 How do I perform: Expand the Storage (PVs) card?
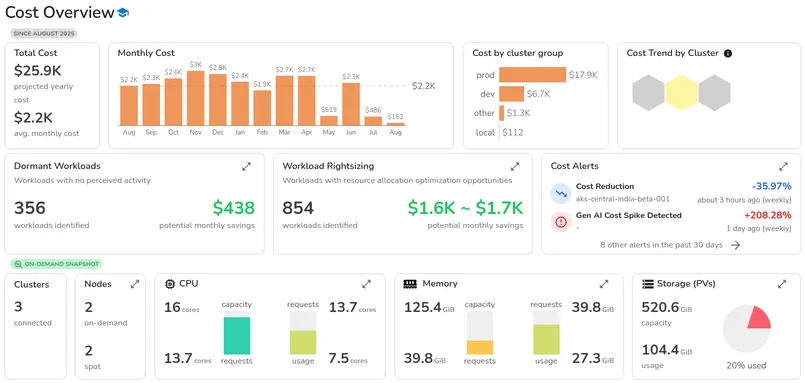(782, 284)
